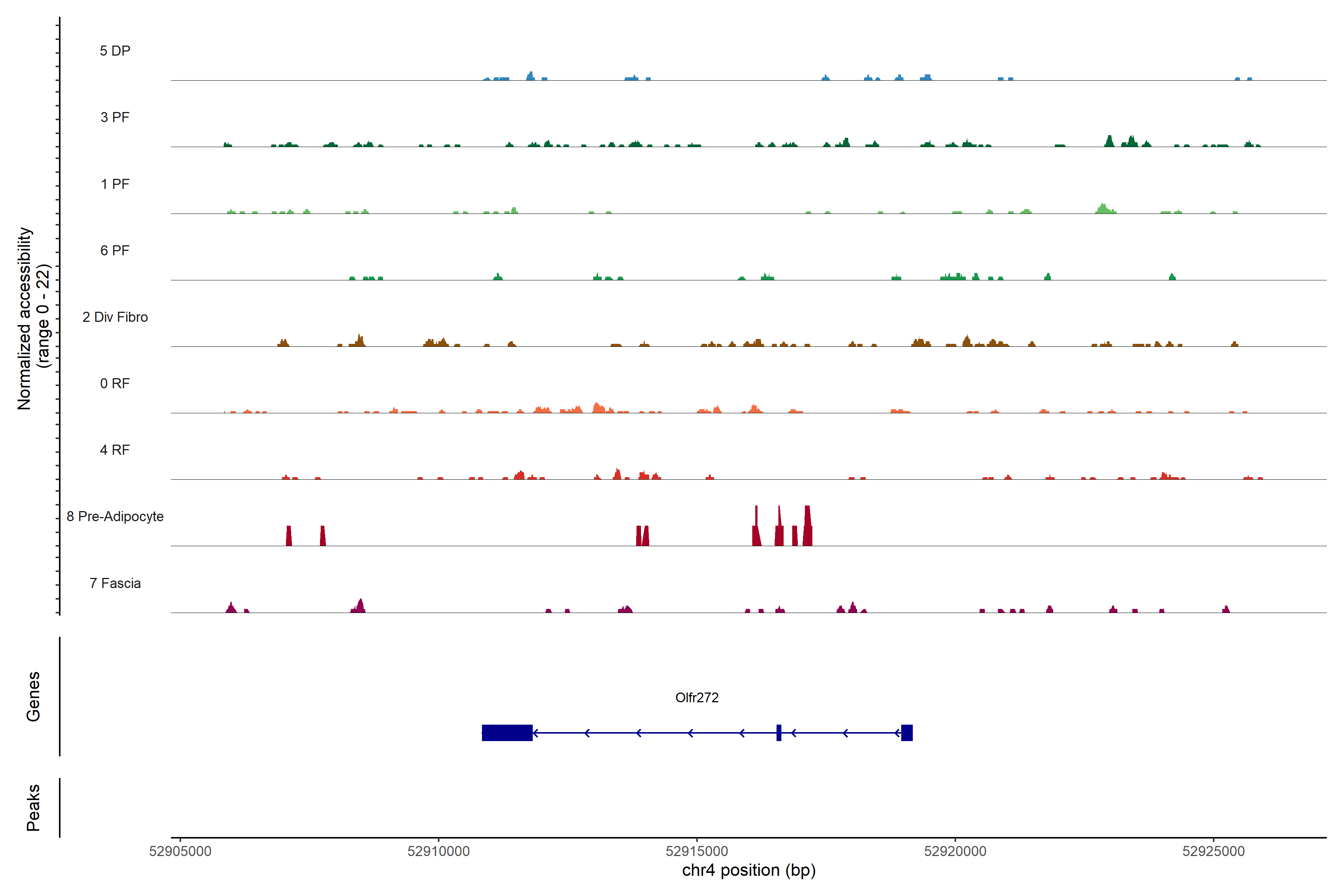
Task: Click the 52925000 axis tick label
Action: point(1213,851)
